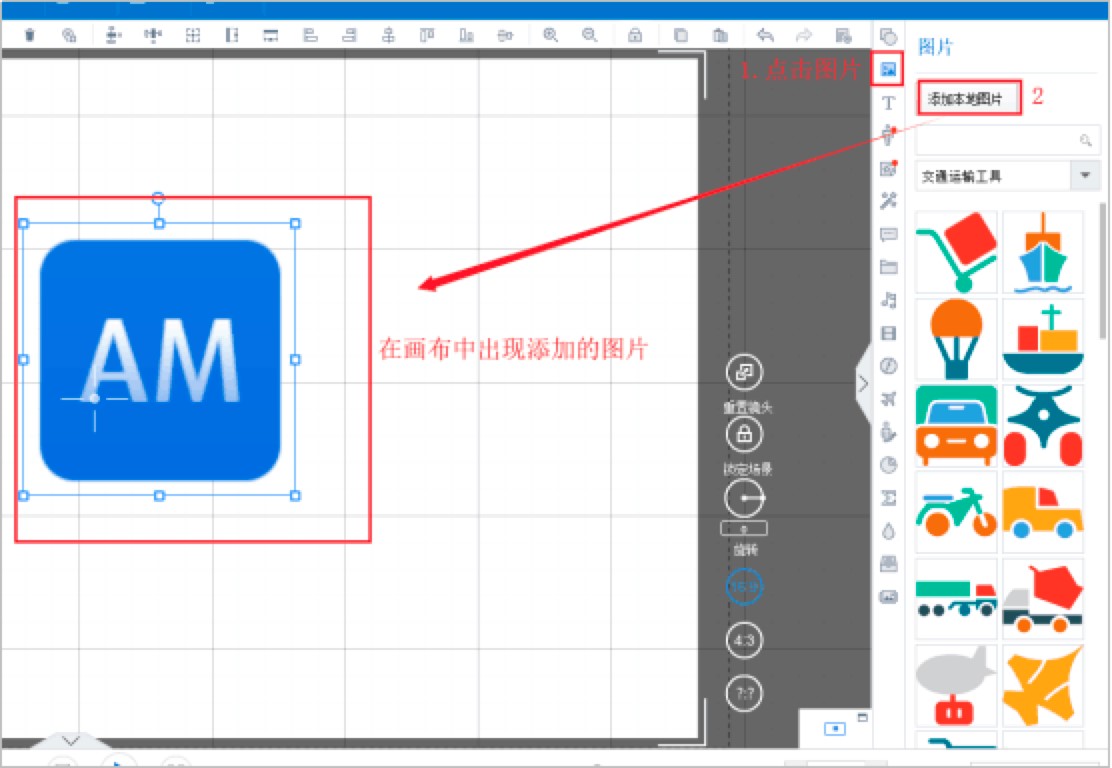Select the front-view car image
The width and height of the screenshot is (1112, 768).
pyautogui.click(x=956, y=425)
